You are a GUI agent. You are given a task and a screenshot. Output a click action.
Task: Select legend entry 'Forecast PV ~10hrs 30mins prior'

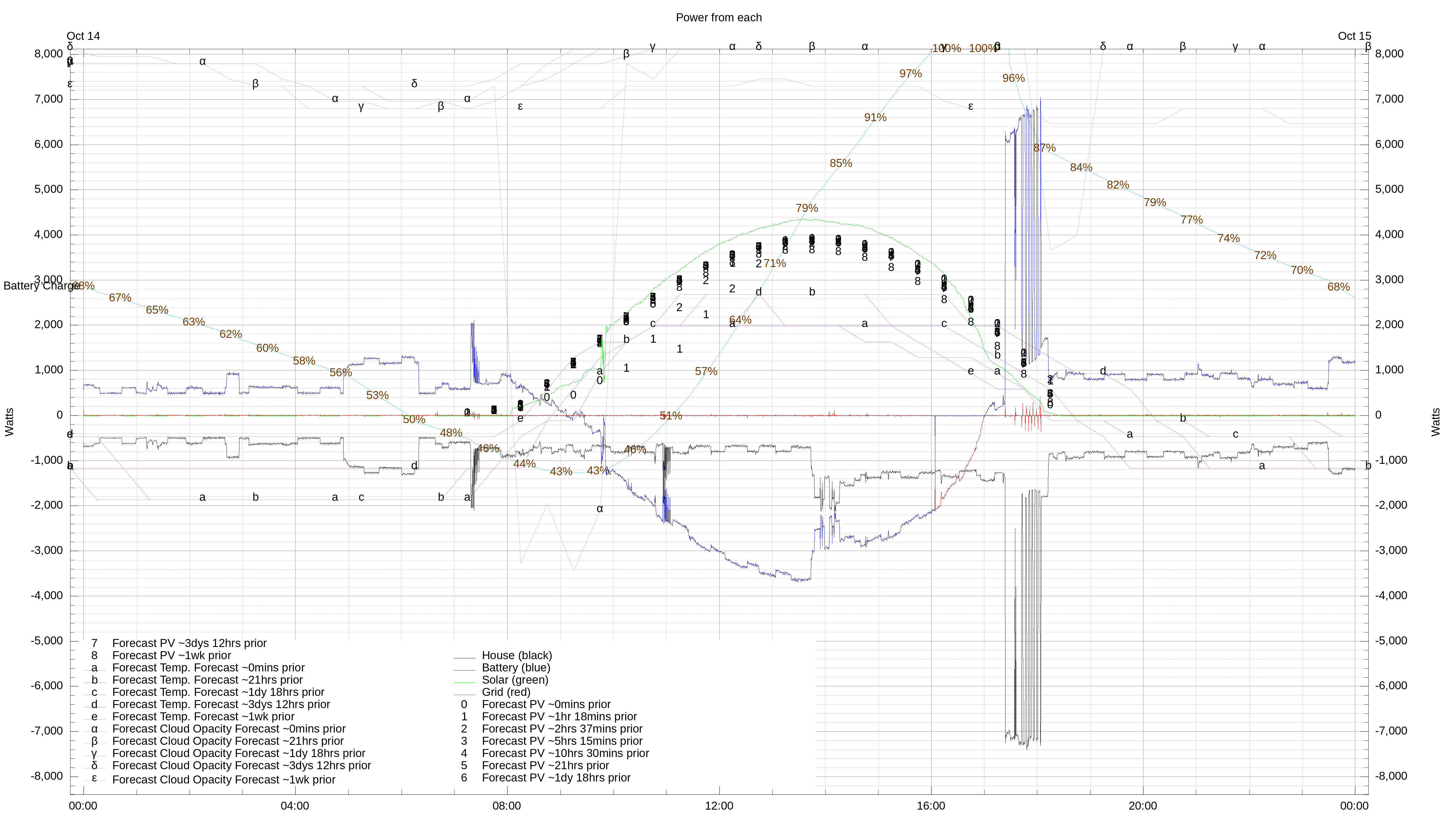click(x=565, y=753)
